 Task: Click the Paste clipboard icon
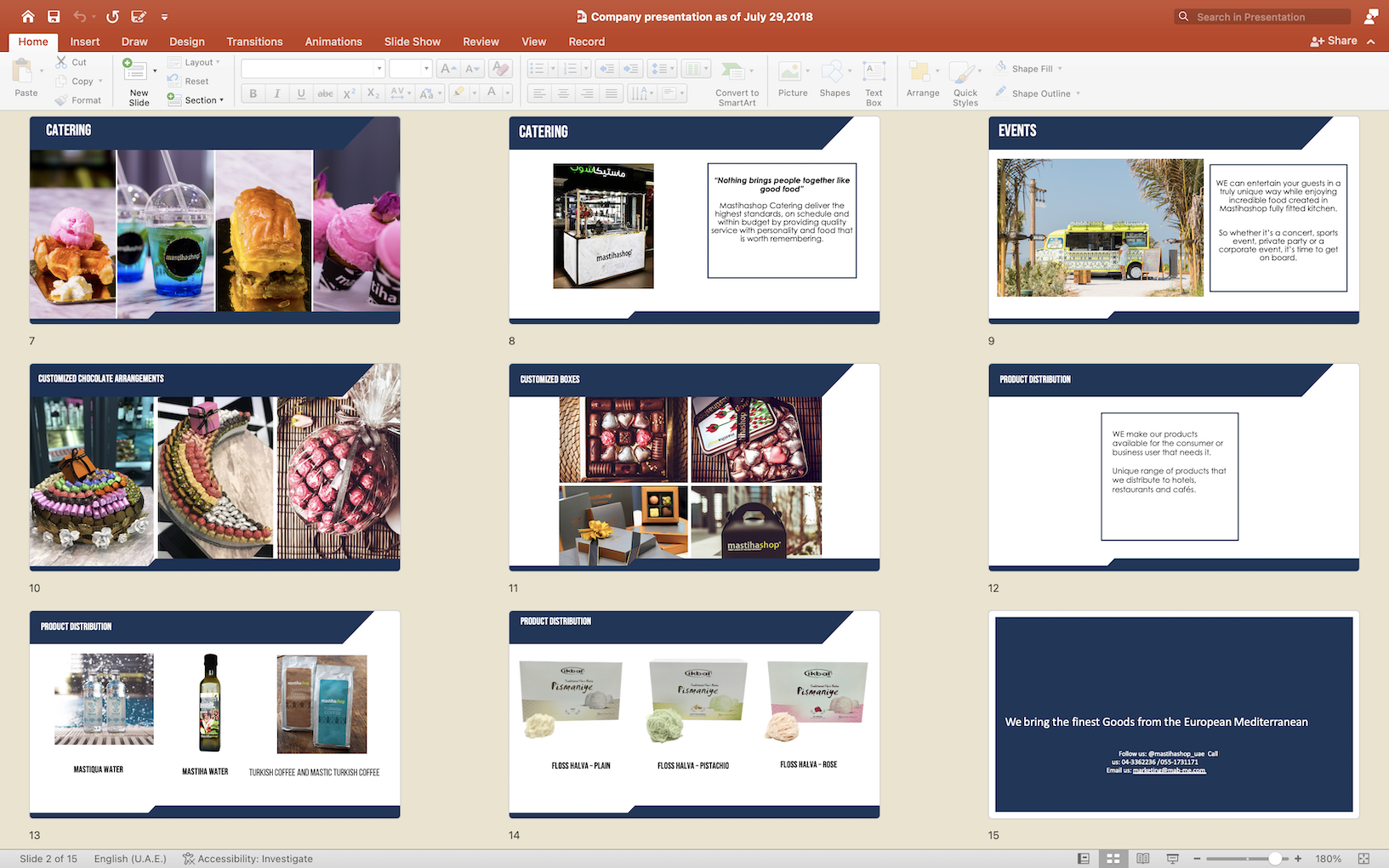coord(23,71)
